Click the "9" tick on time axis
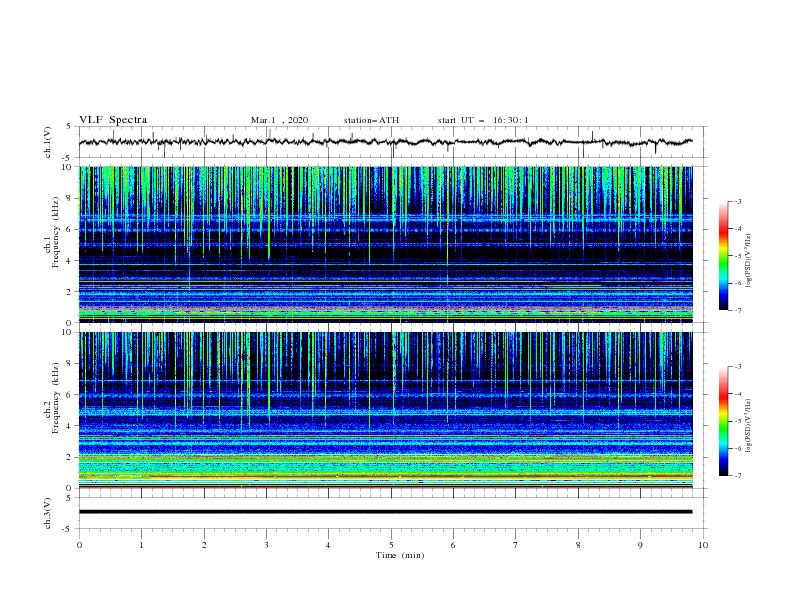This screenshot has height=612, width=792. 640,545
